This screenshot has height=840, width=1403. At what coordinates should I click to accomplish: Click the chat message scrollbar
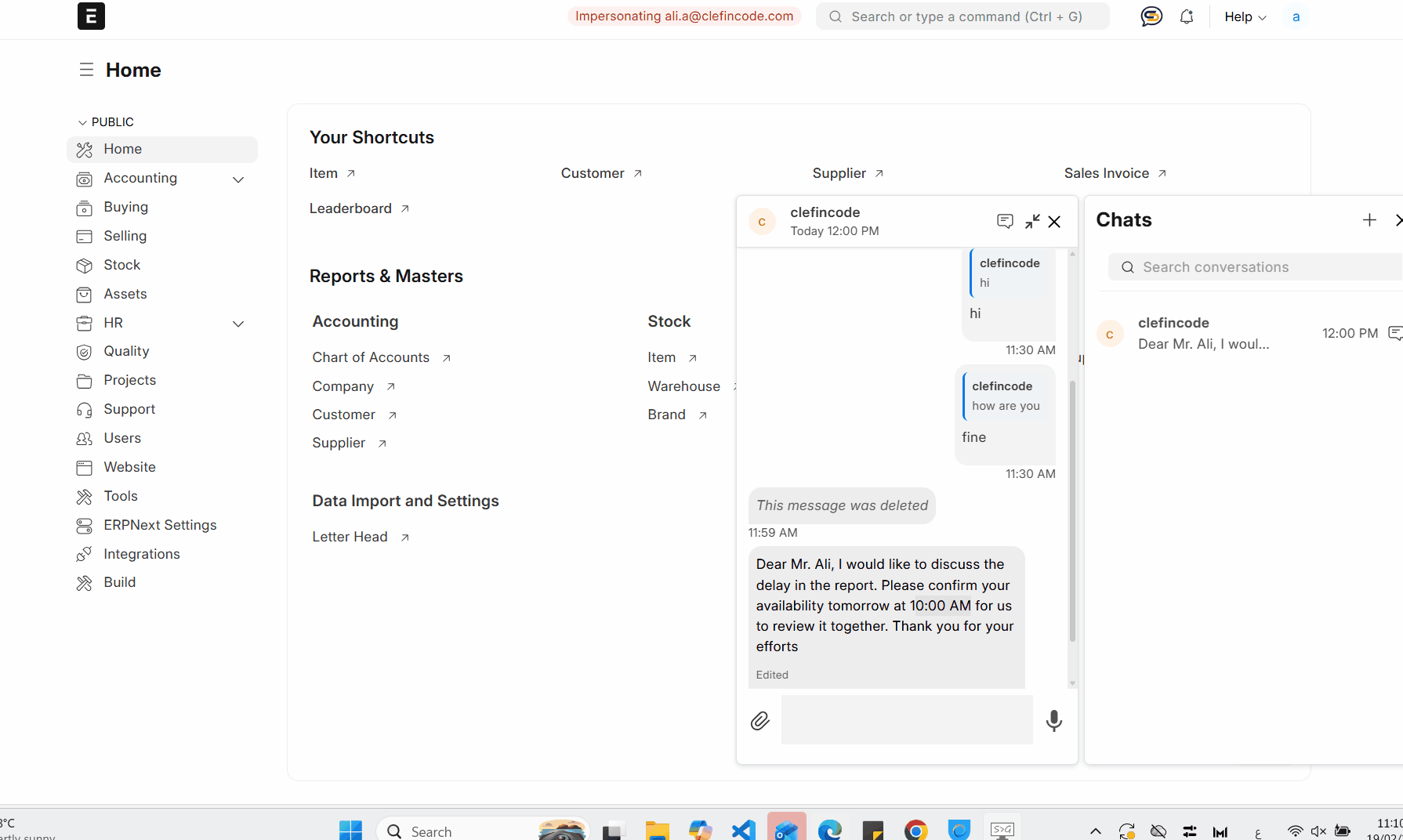pyautogui.click(x=1072, y=509)
